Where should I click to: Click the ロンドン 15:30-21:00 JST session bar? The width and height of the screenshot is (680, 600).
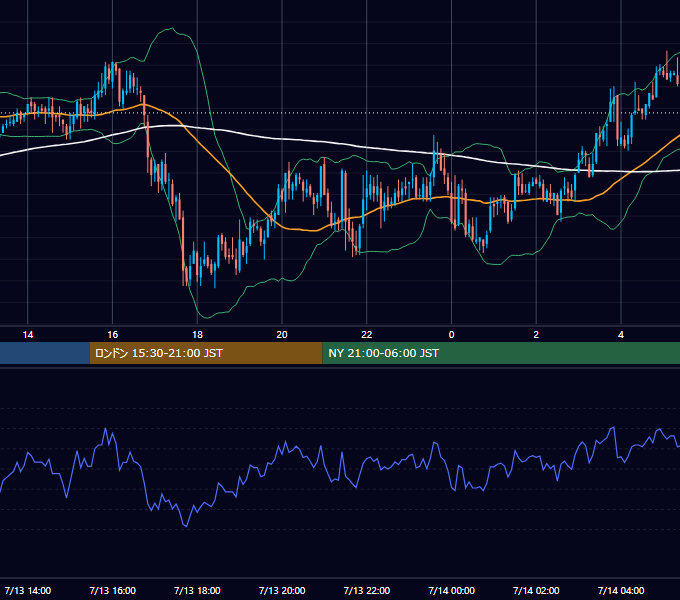click(x=206, y=353)
